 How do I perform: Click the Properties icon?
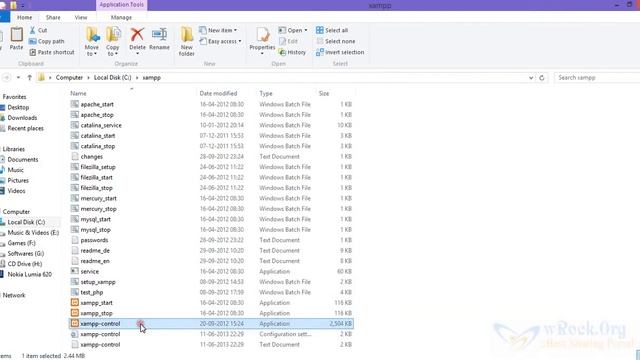tap(262, 35)
